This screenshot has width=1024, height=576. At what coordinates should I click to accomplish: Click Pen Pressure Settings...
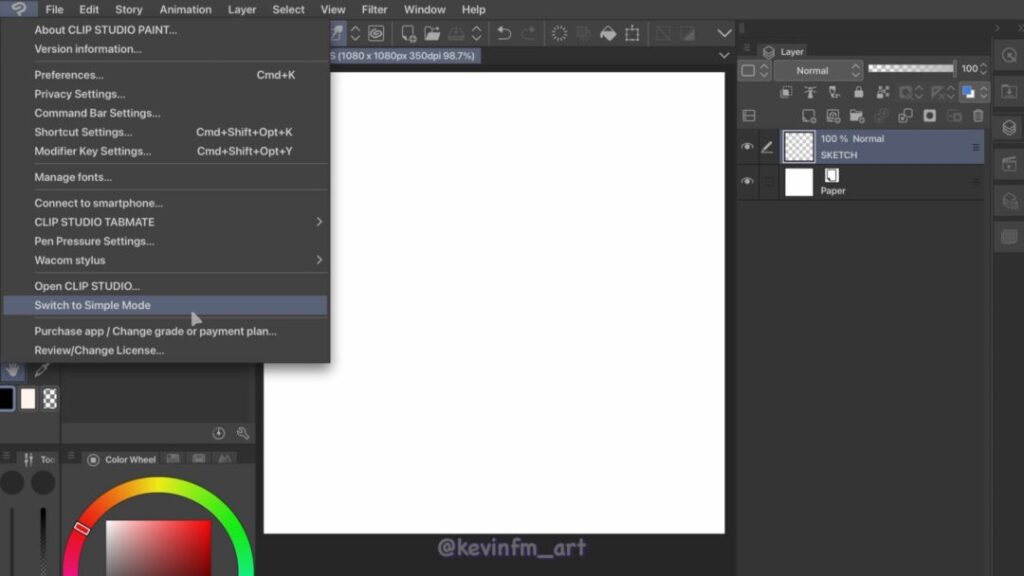click(x=94, y=241)
